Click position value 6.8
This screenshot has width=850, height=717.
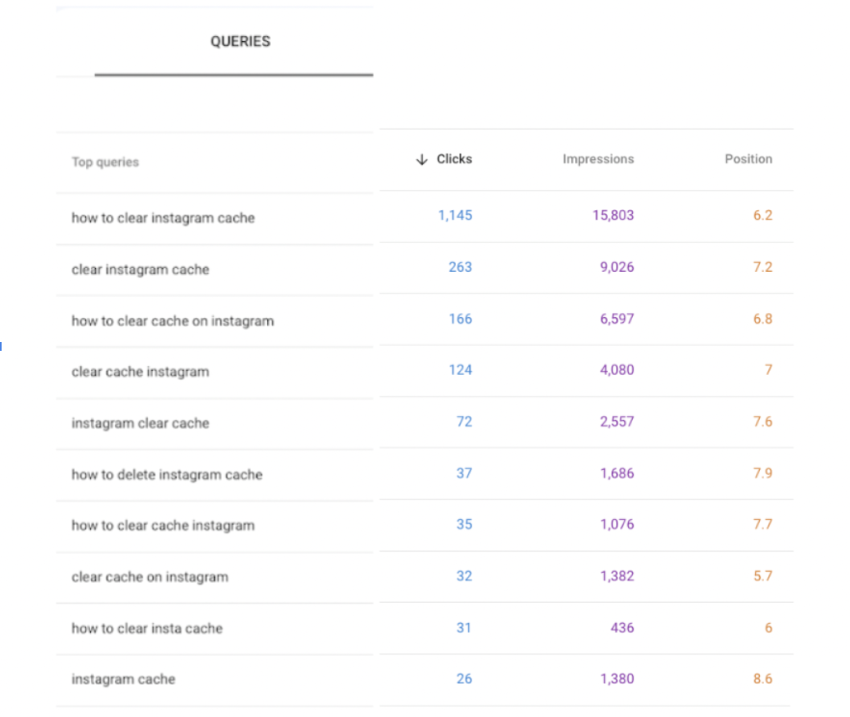(763, 319)
